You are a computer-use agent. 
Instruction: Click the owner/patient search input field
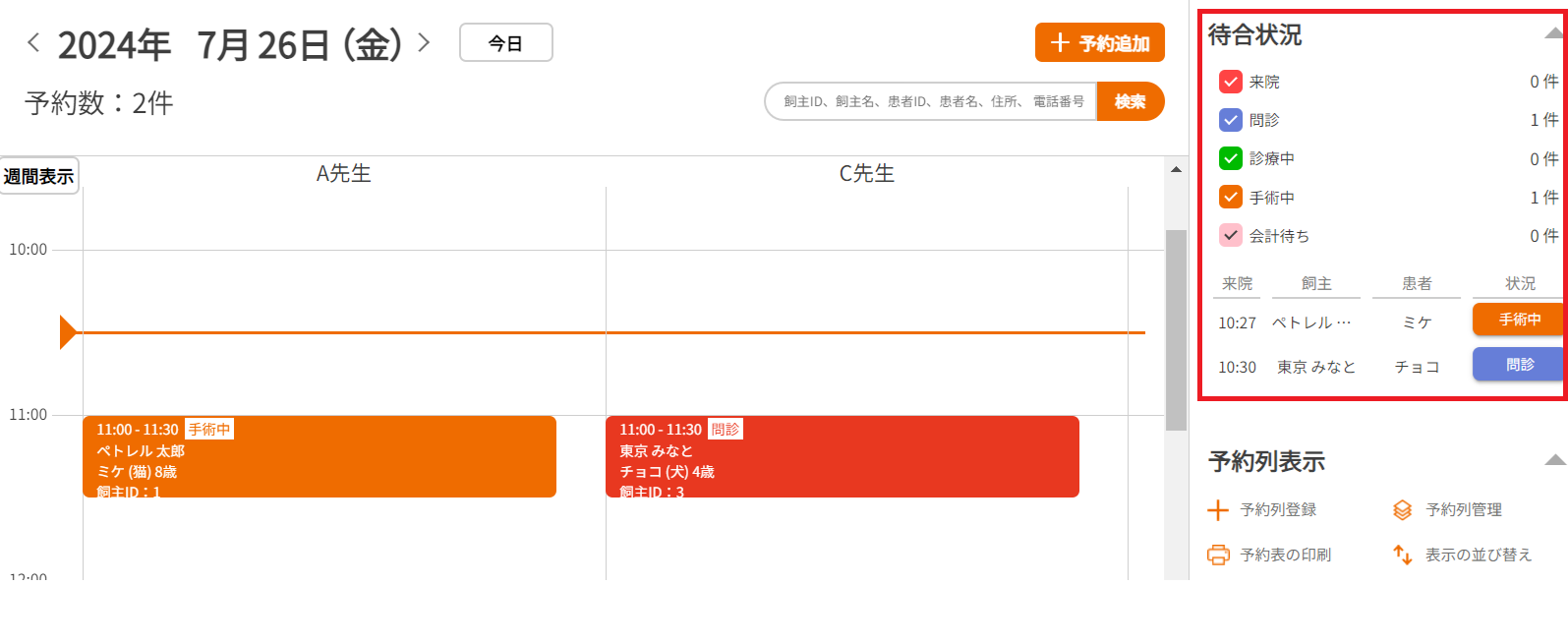(x=930, y=101)
